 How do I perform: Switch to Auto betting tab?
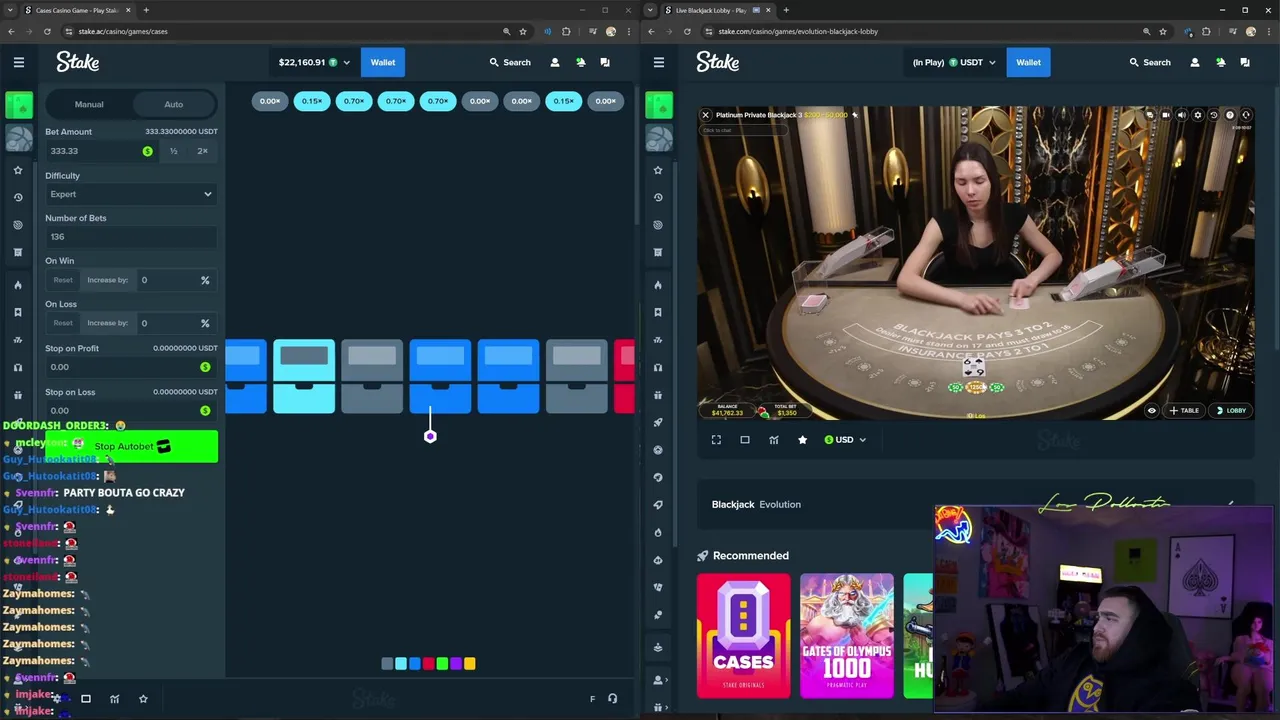(x=174, y=104)
